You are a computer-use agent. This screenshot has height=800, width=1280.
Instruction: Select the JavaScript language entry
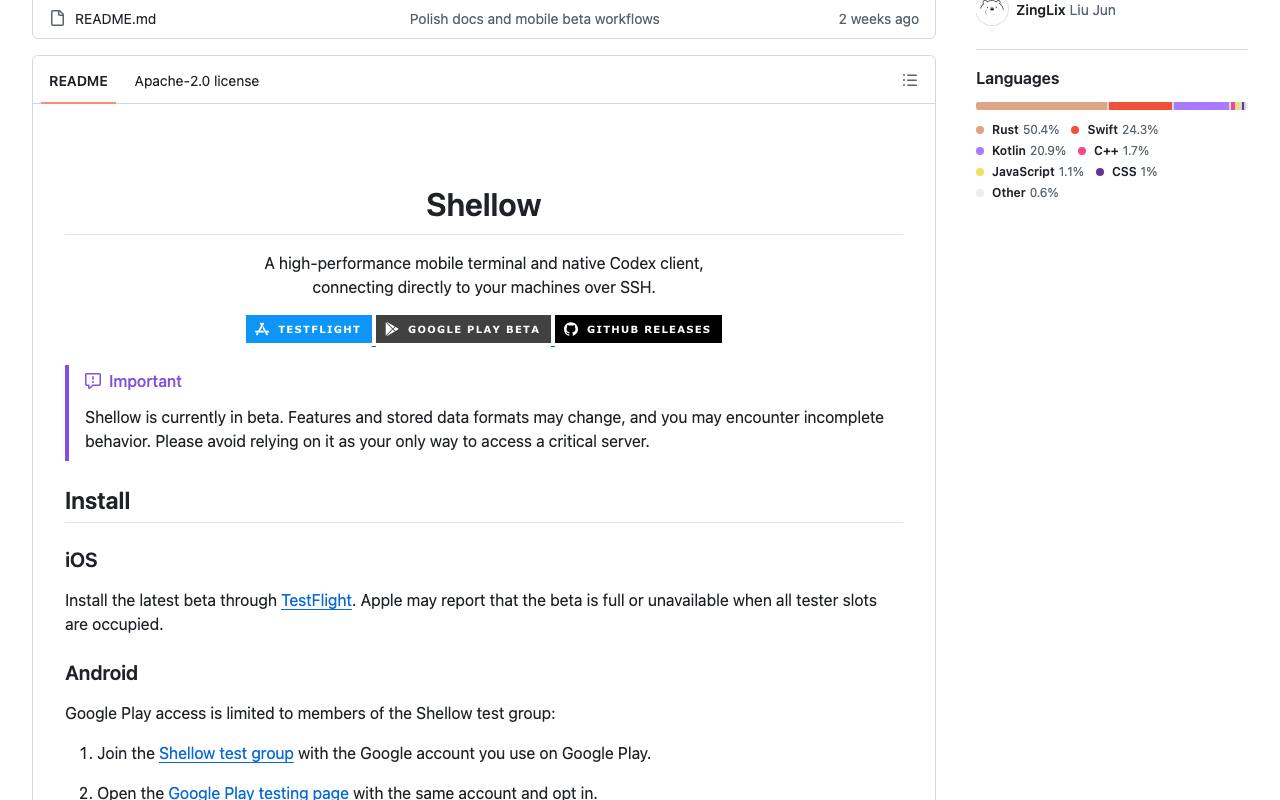click(x=1030, y=172)
